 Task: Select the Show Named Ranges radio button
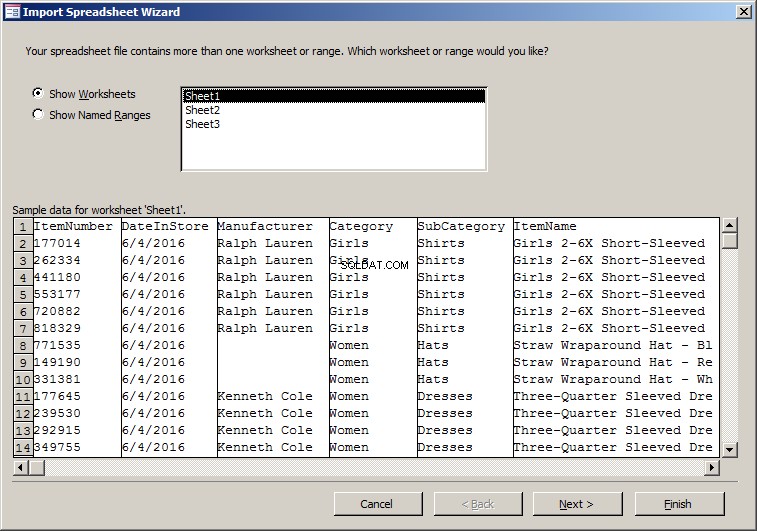pos(38,114)
